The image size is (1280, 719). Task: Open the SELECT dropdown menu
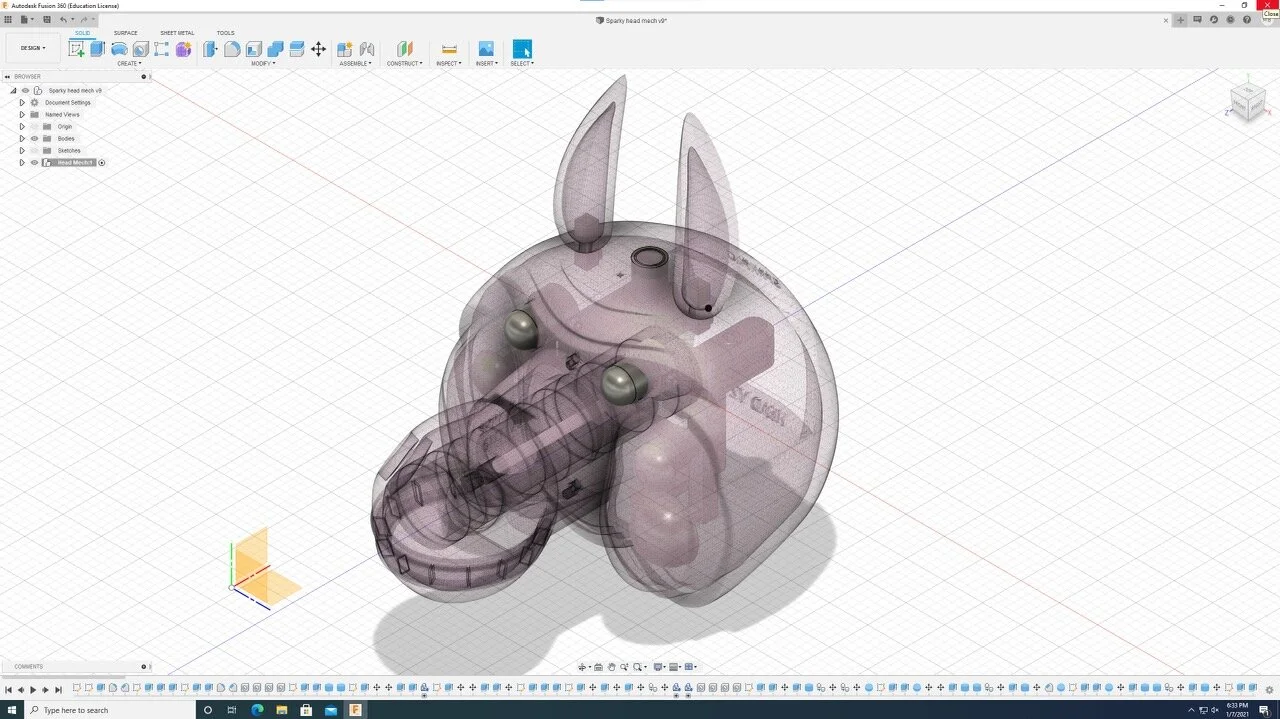click(522, 64)
